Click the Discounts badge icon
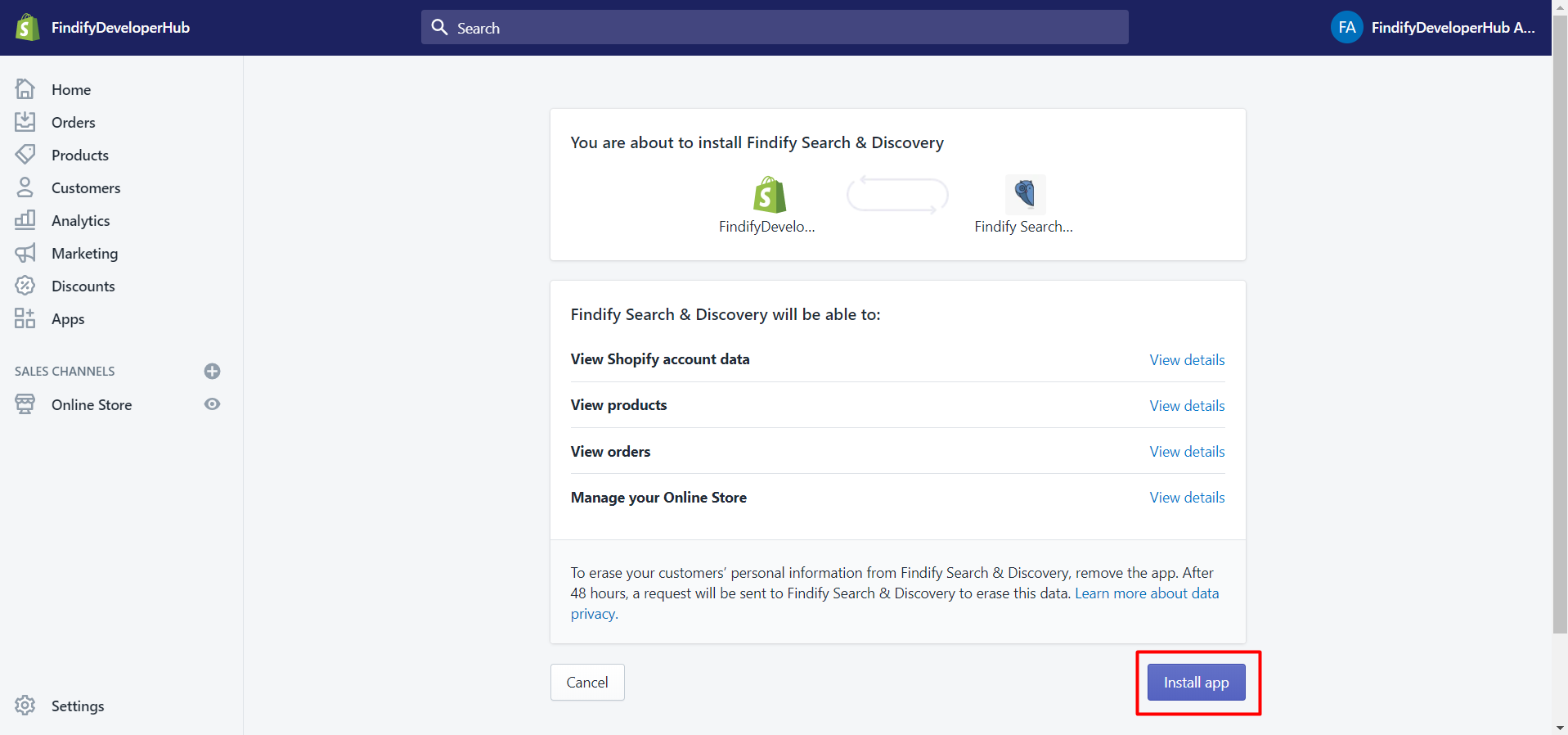Screen dimensions: 1568x735 (x=25, y=286)
